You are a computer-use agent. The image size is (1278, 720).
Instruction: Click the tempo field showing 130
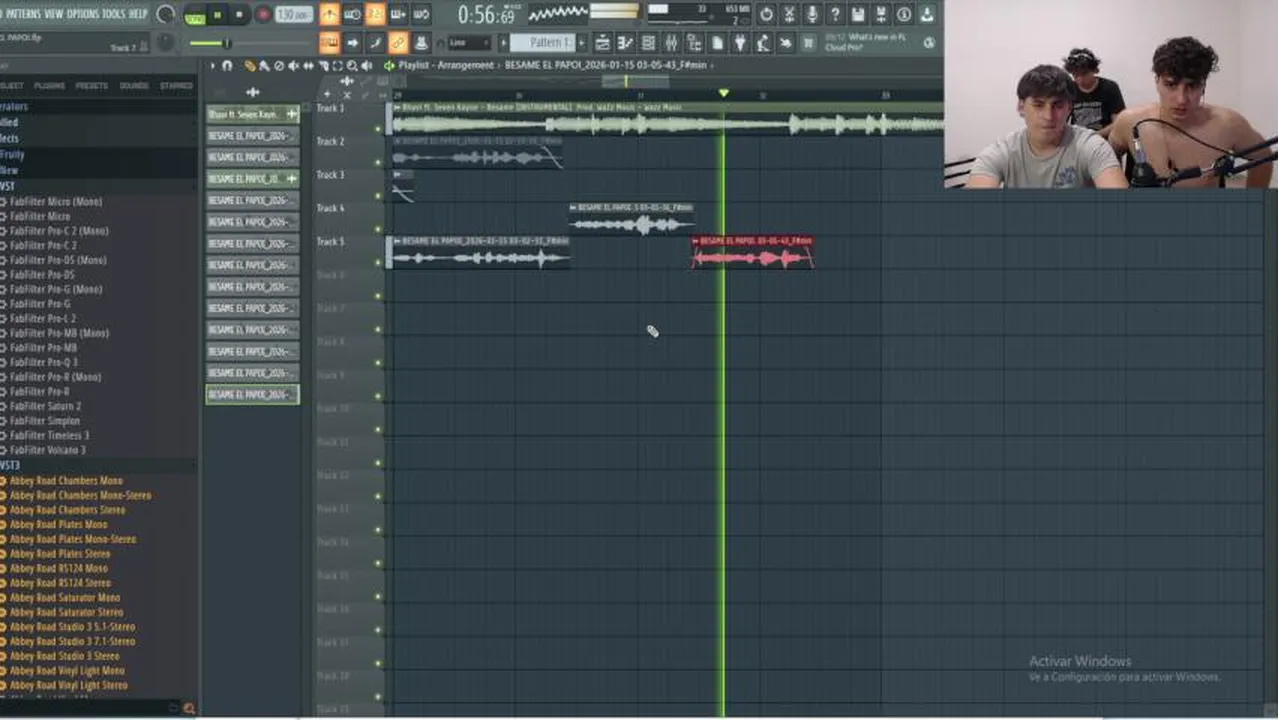pyautogui.click(x=294, y=15)
